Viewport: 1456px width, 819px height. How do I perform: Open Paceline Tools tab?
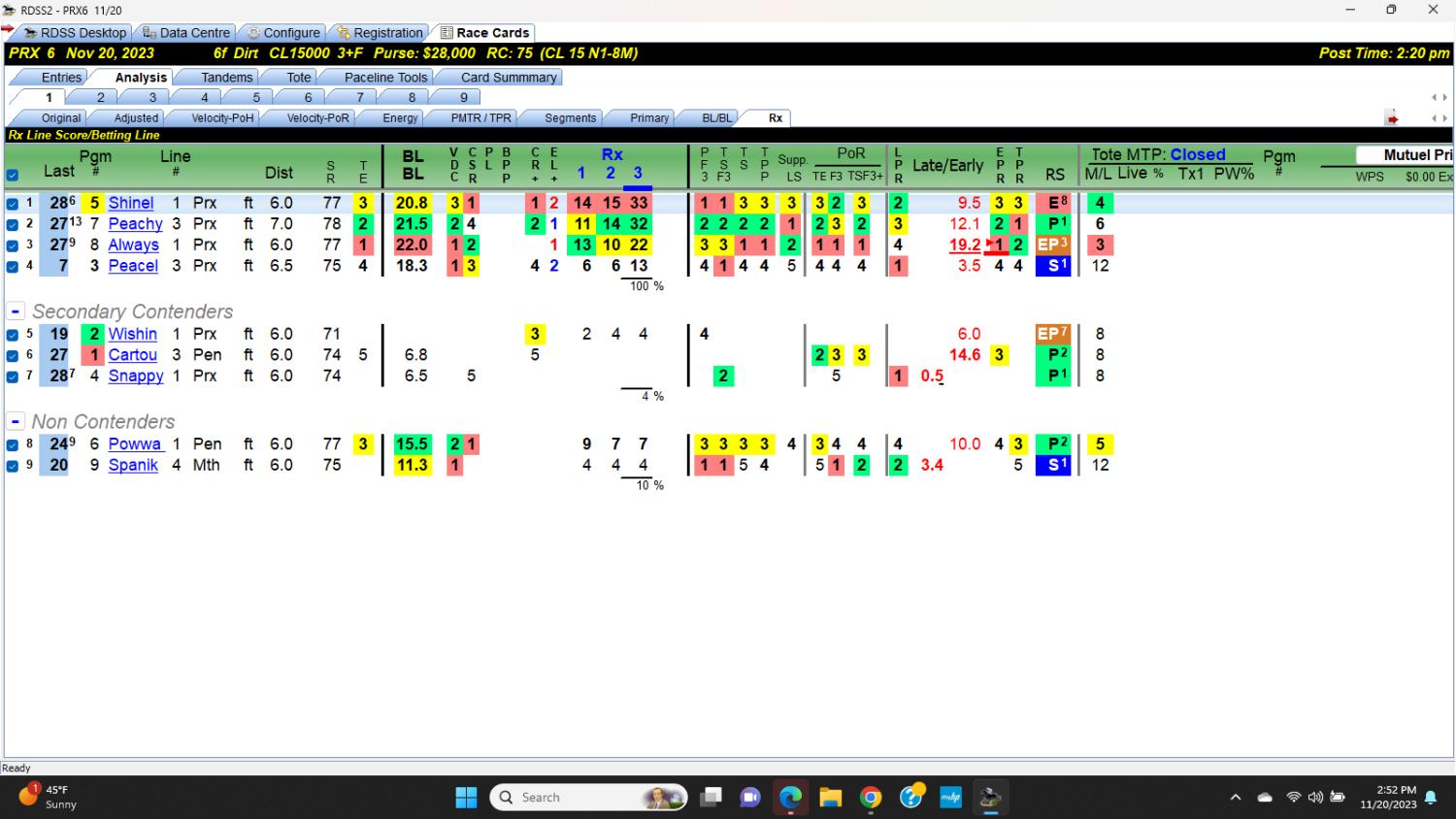coord(385,78)
